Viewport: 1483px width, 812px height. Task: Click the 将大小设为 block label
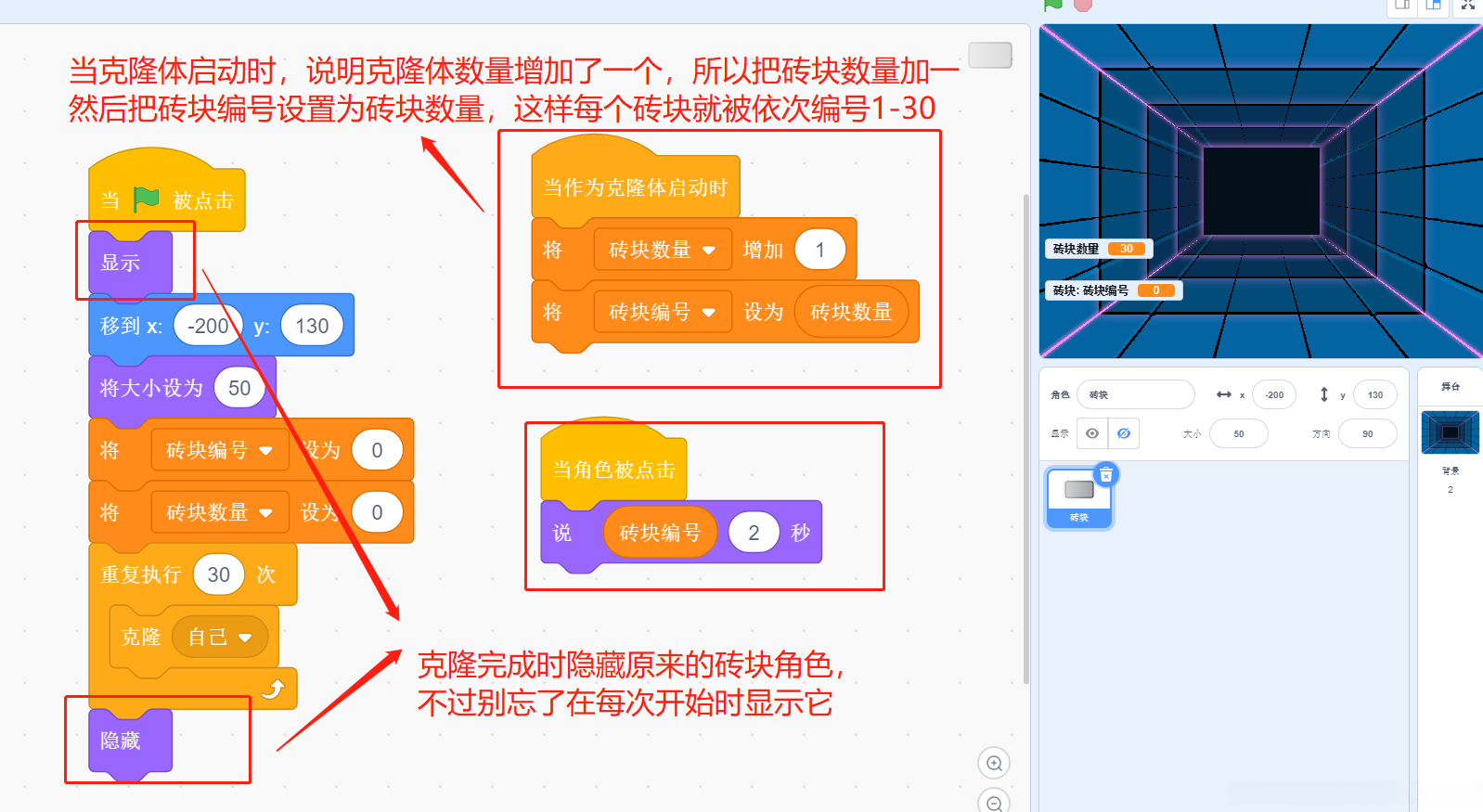point(151,388)
